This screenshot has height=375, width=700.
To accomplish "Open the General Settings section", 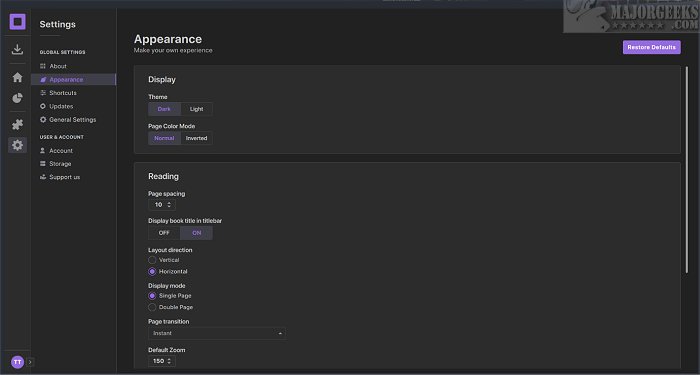I will (72, 120).
